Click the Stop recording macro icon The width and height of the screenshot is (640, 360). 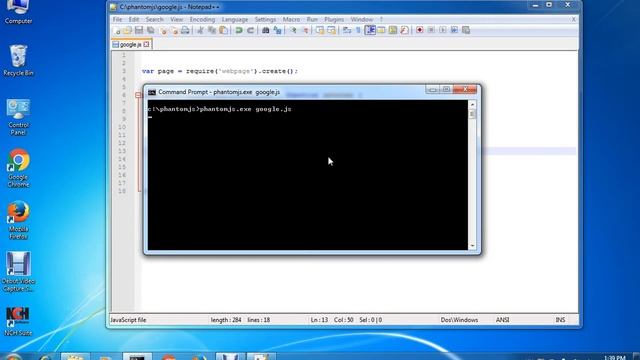[x=431, y=30]
